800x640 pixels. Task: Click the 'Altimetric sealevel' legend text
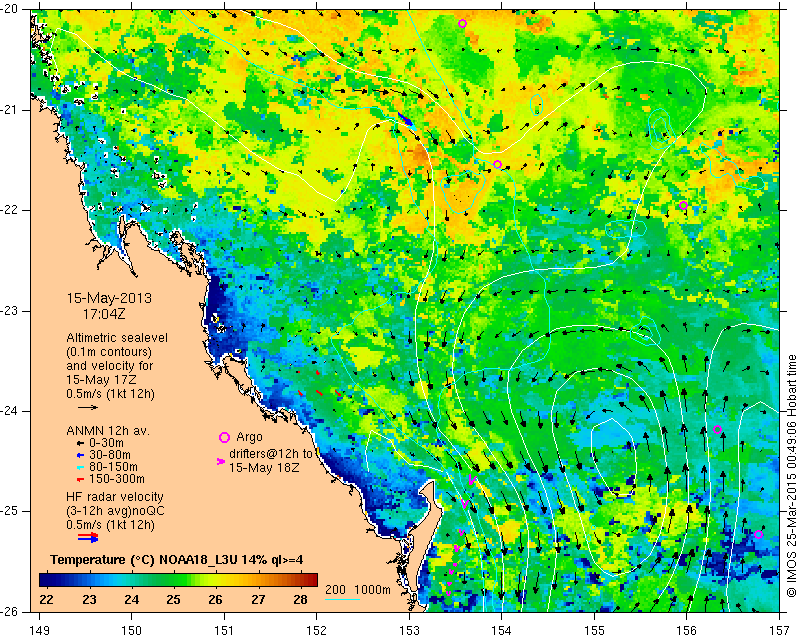click(117, 338)
